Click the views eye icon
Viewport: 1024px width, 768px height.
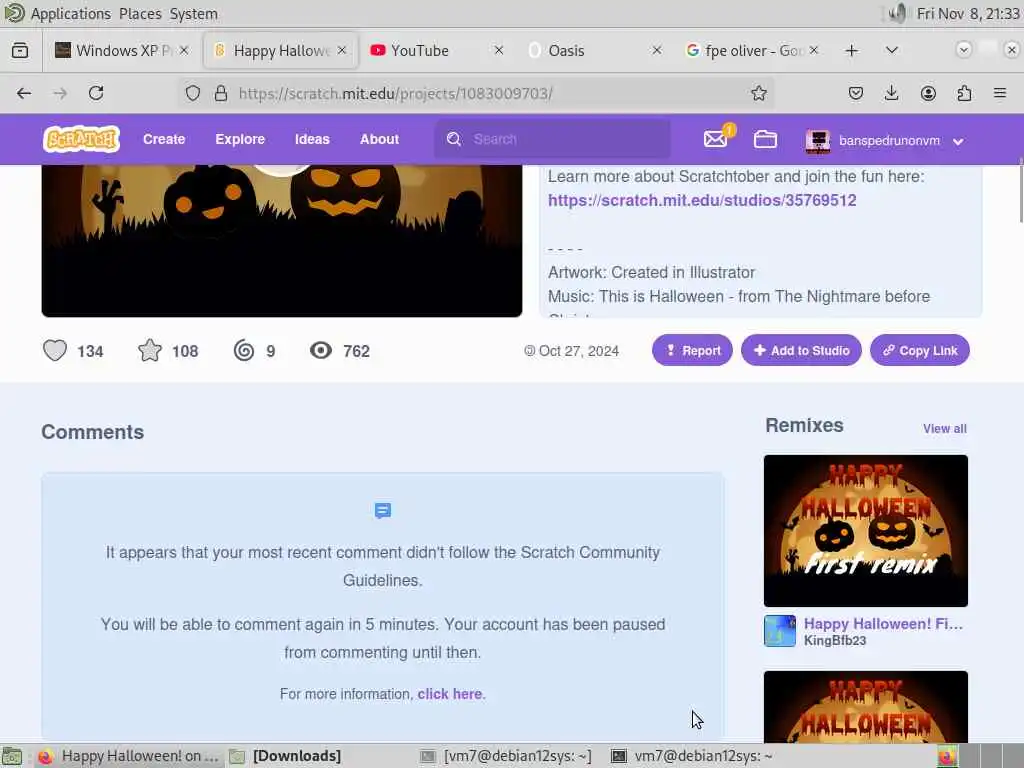click(321, 351)
